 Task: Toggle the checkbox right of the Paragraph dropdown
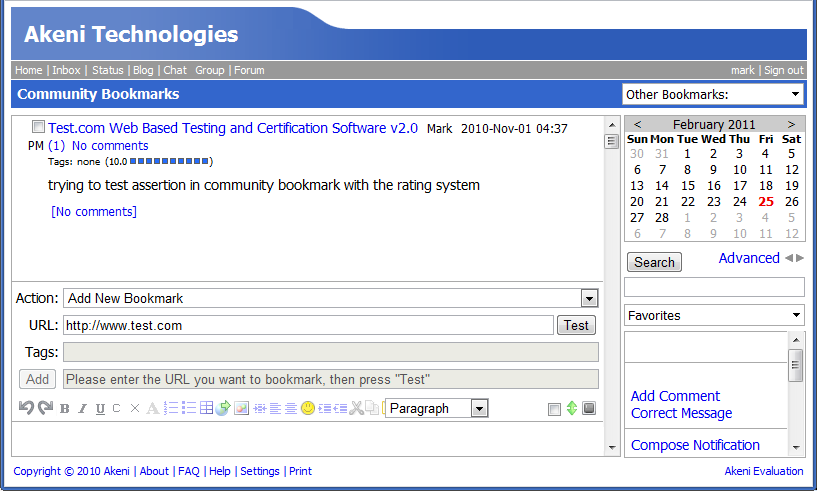point(554,409)
